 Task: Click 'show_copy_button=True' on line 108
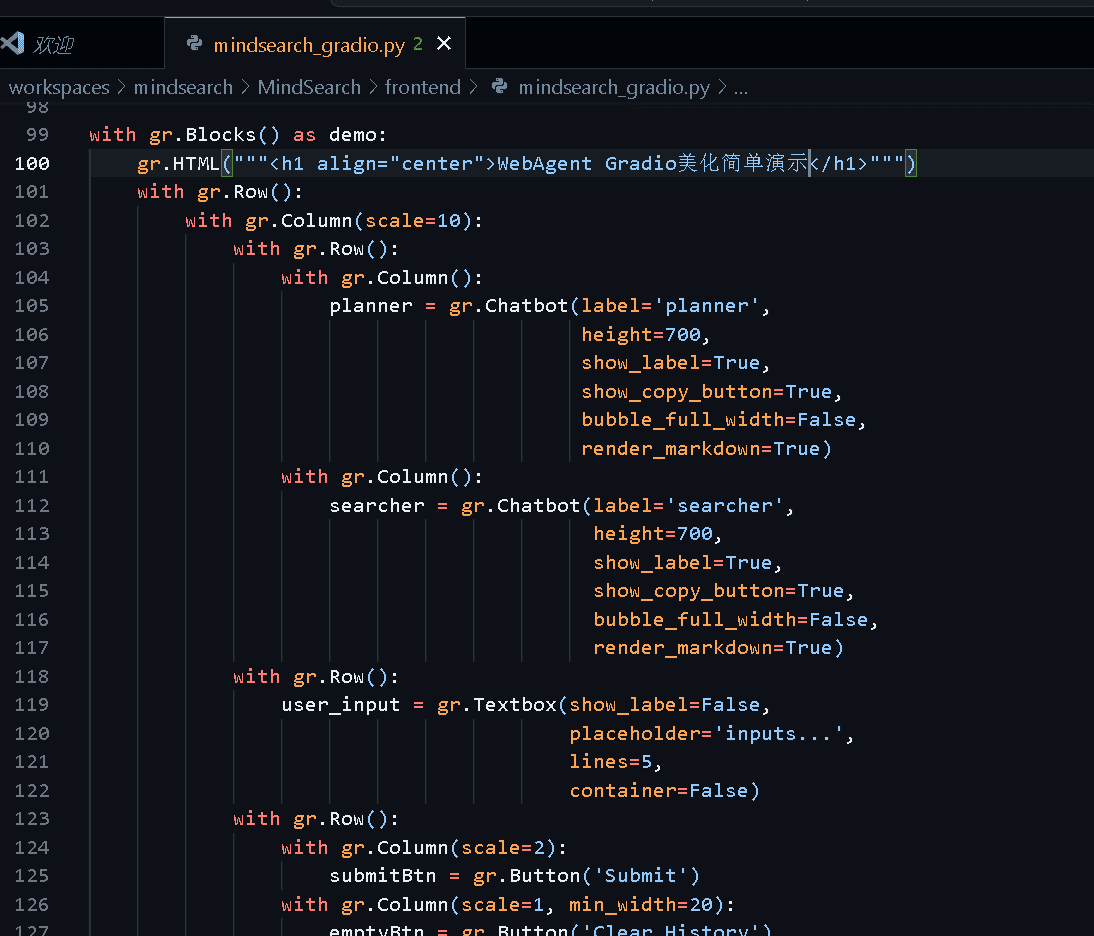tap(707, 392)
